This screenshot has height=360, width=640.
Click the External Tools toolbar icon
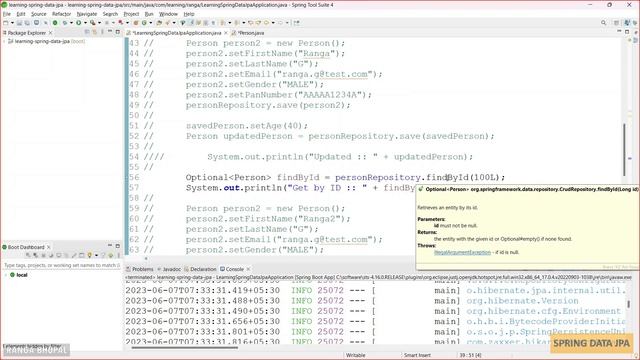pyautogui.click(x=93, y=23)
